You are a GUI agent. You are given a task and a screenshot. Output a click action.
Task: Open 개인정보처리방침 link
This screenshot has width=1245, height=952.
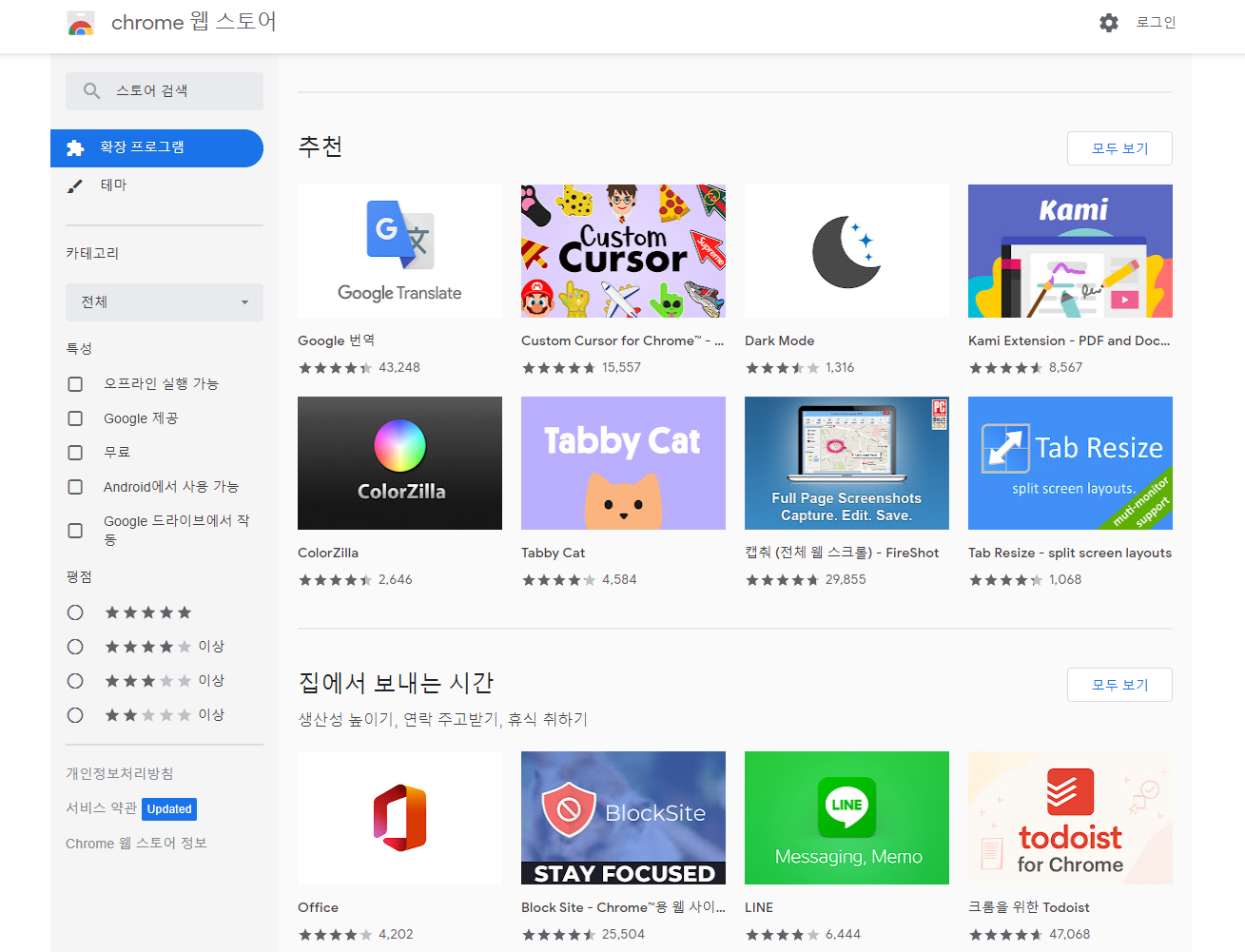pyautogui.click(x=120, y=773)
